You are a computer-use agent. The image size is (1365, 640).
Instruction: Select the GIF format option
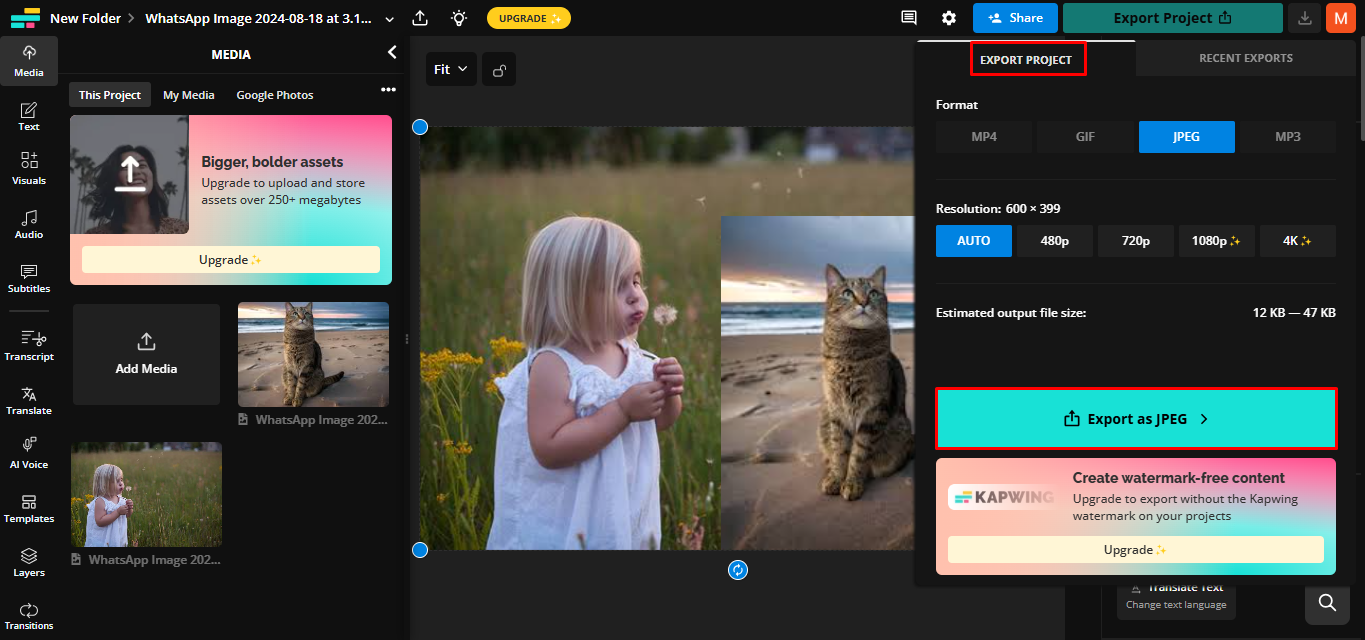coord(1085,137)
